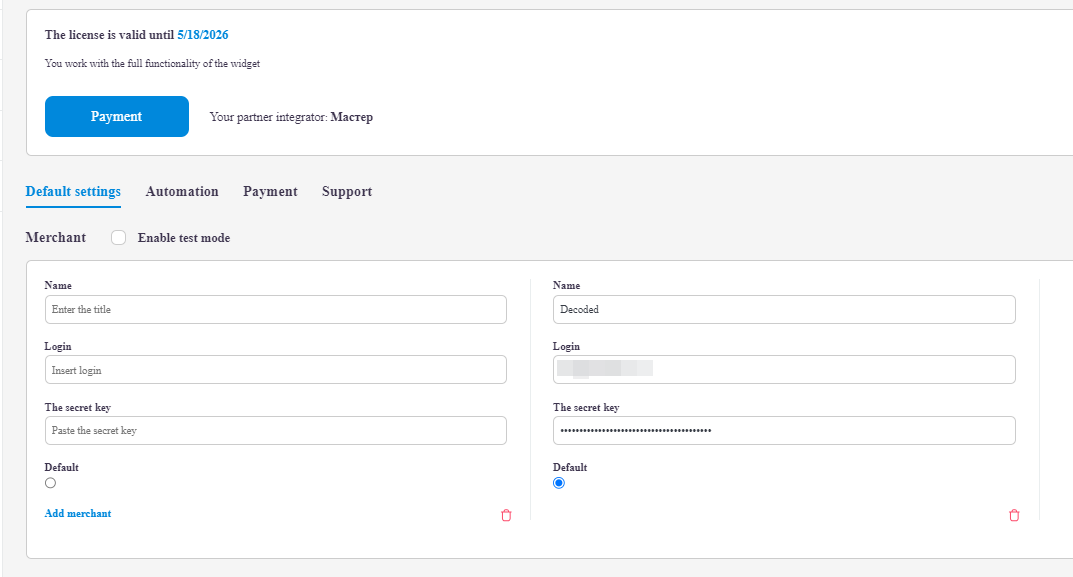Focus the 'Enter the title' name field
This screenshot has height=577, width=1073.
click(x=275, y=310)
